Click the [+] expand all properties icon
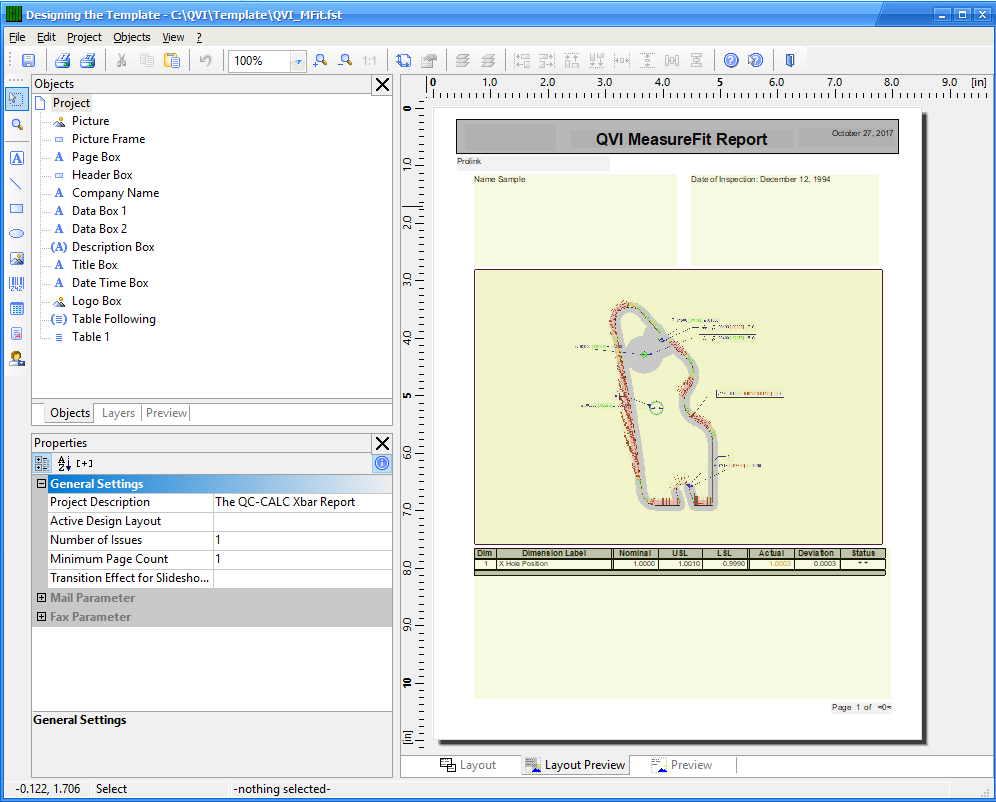 [x=84, y=464]
